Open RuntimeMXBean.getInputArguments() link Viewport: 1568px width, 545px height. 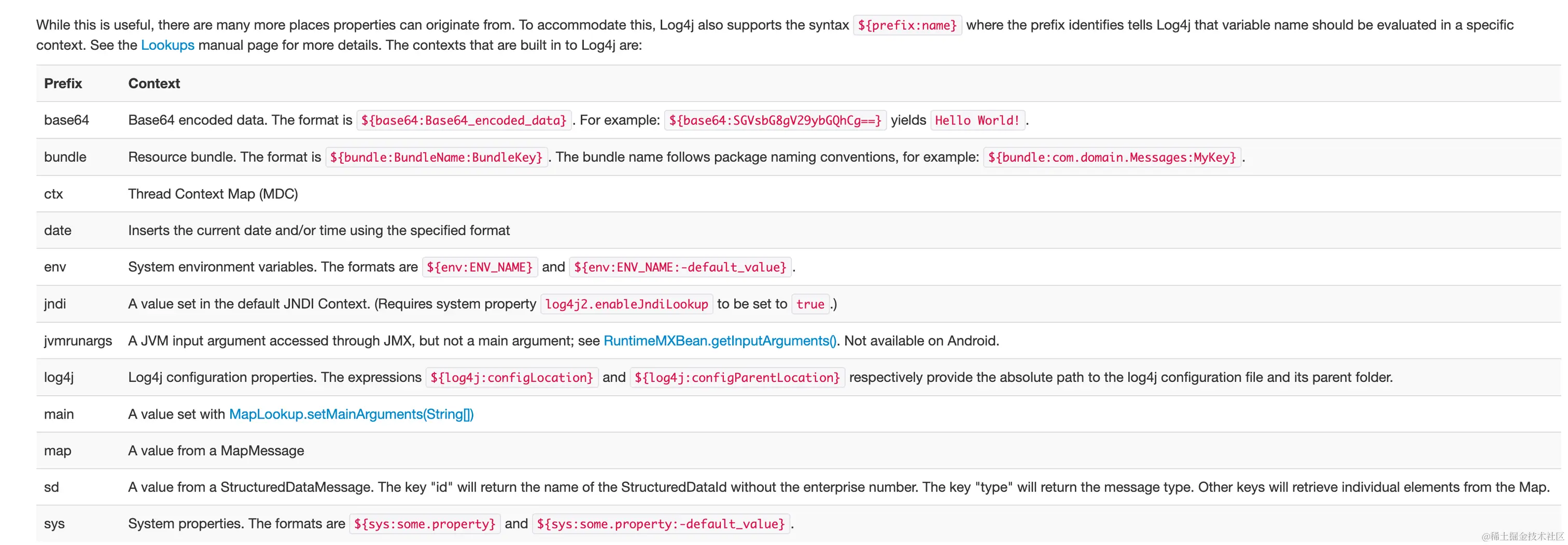click(720, 341)
